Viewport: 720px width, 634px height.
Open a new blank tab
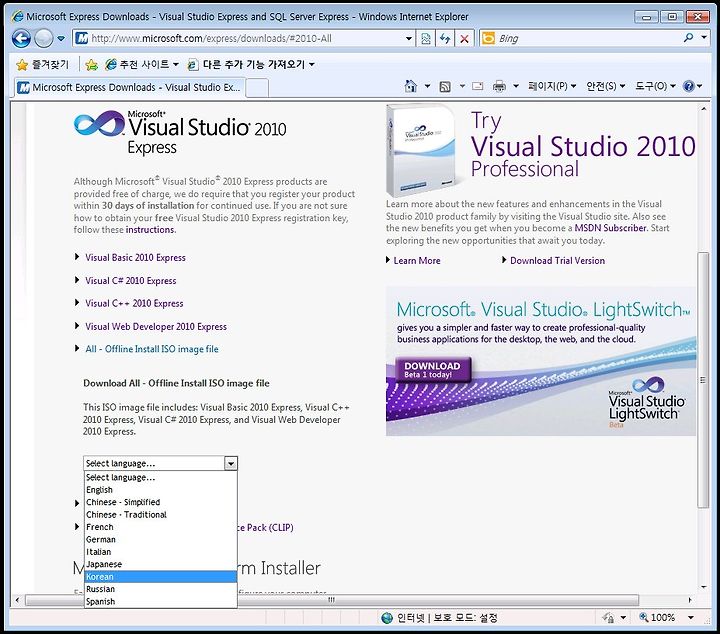(x=257, y=88)
